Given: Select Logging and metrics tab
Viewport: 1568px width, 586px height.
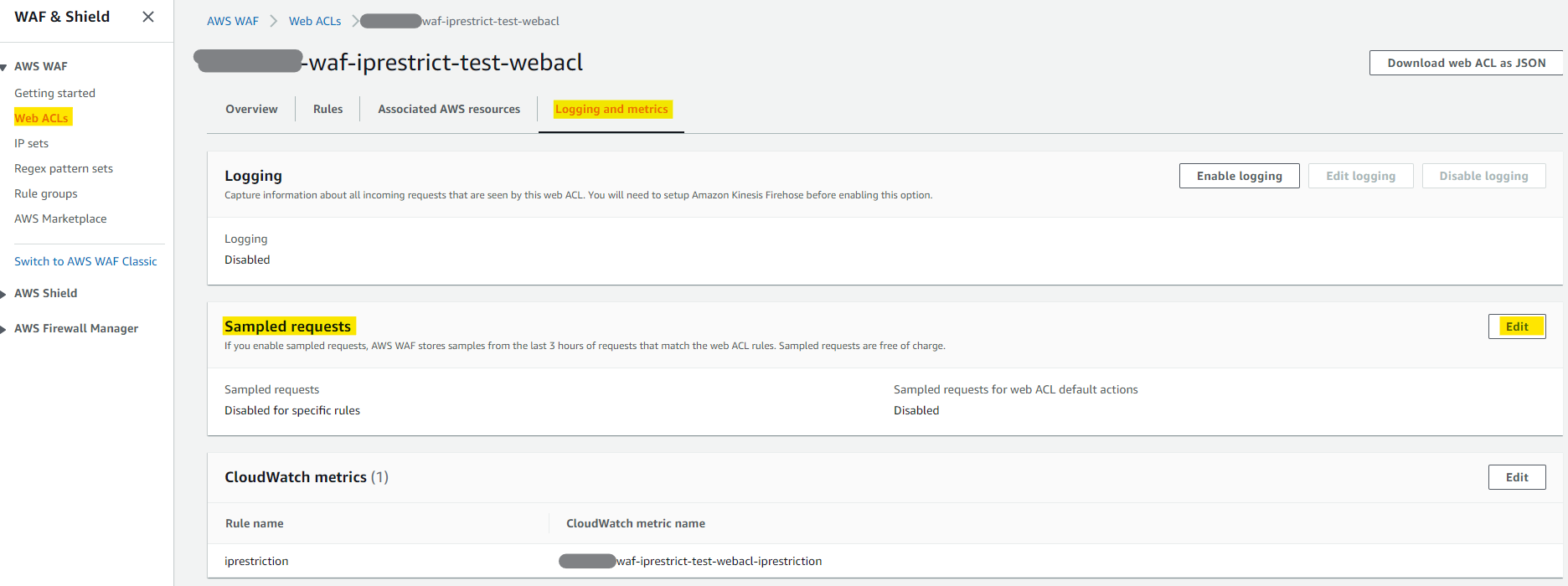Looking at the screenshot, I should [611, 109].
